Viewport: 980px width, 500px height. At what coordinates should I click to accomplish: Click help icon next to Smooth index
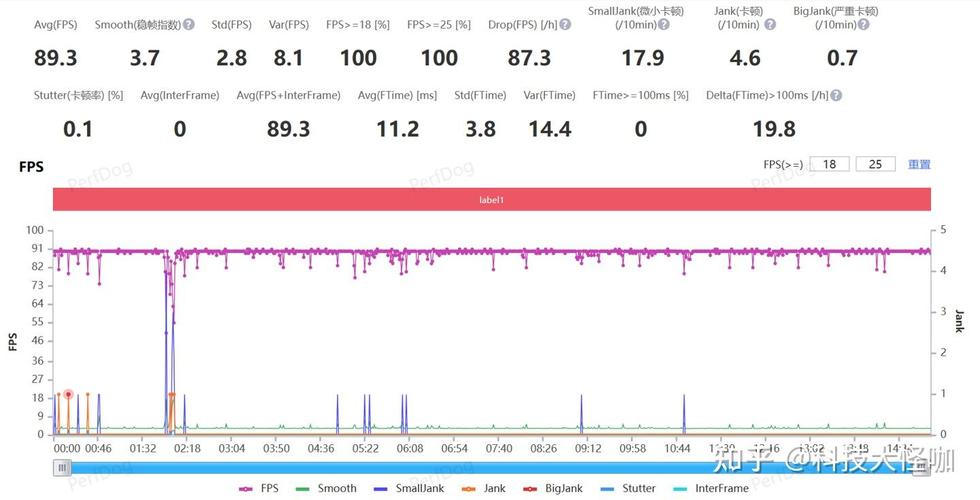[189, 24]
